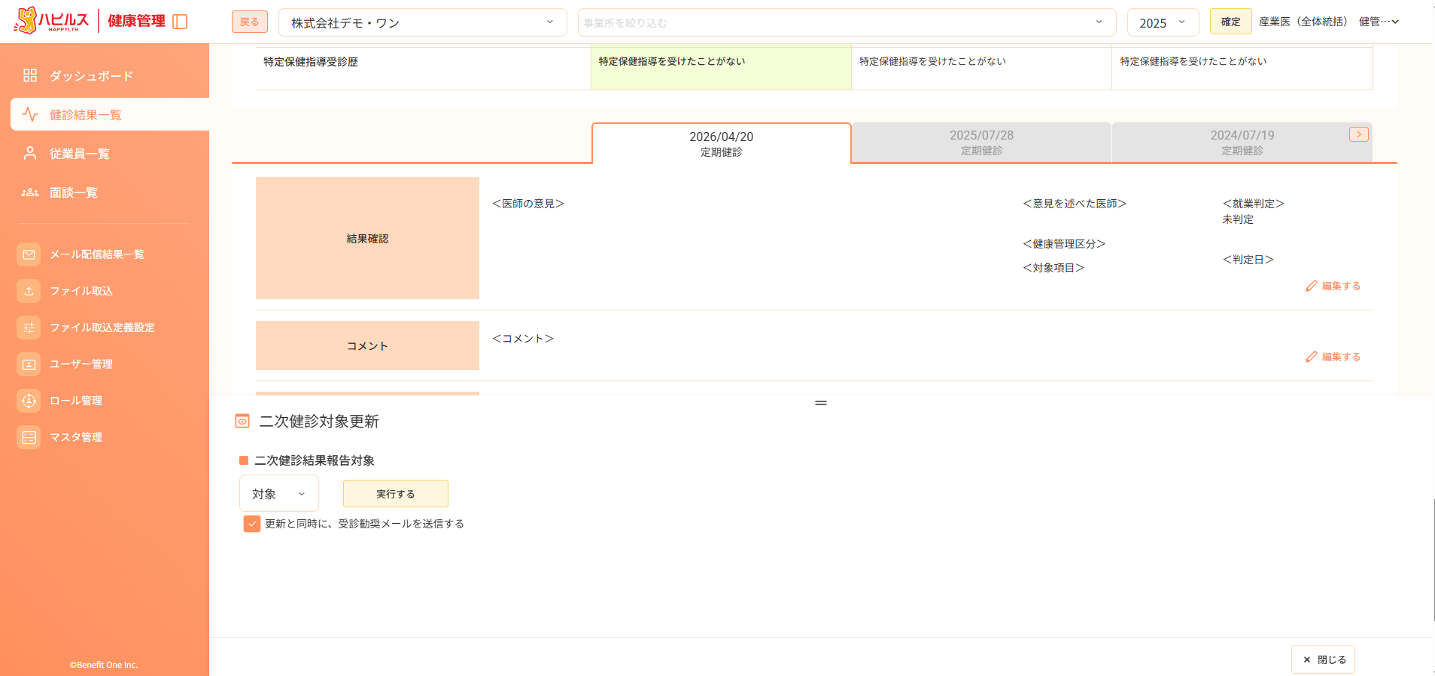The height and width of the screenshot is (676, 1435).
Task: Select 健診結果一覧 in sidebar
Action: (110, 115)
